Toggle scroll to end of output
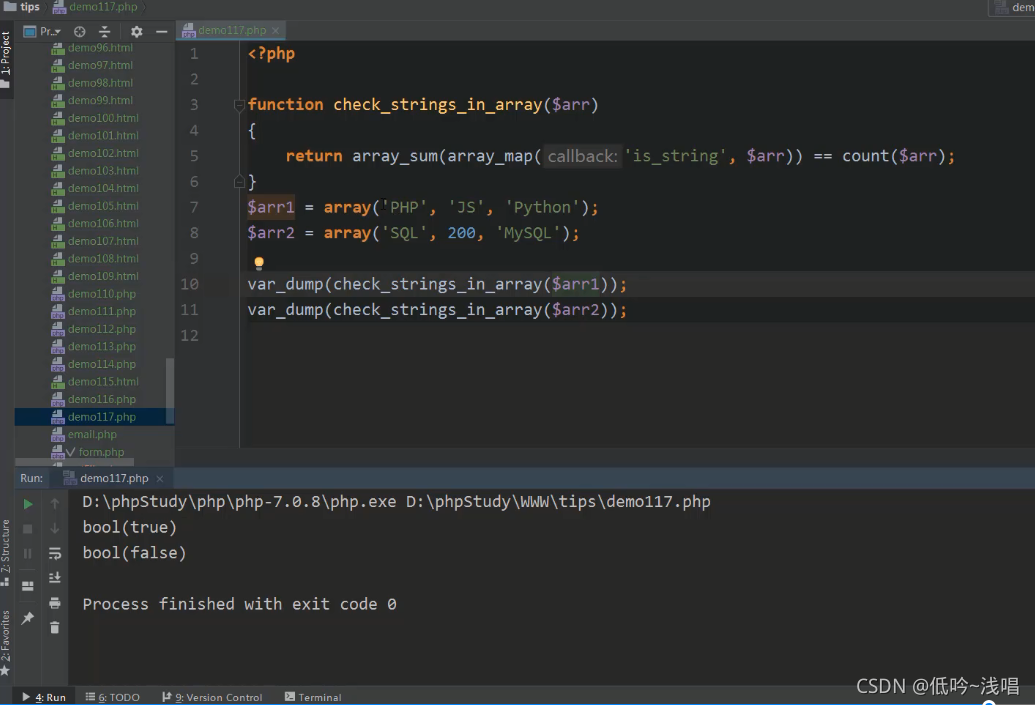Screen dimensions: 1035x705 [x=55, y=578]
